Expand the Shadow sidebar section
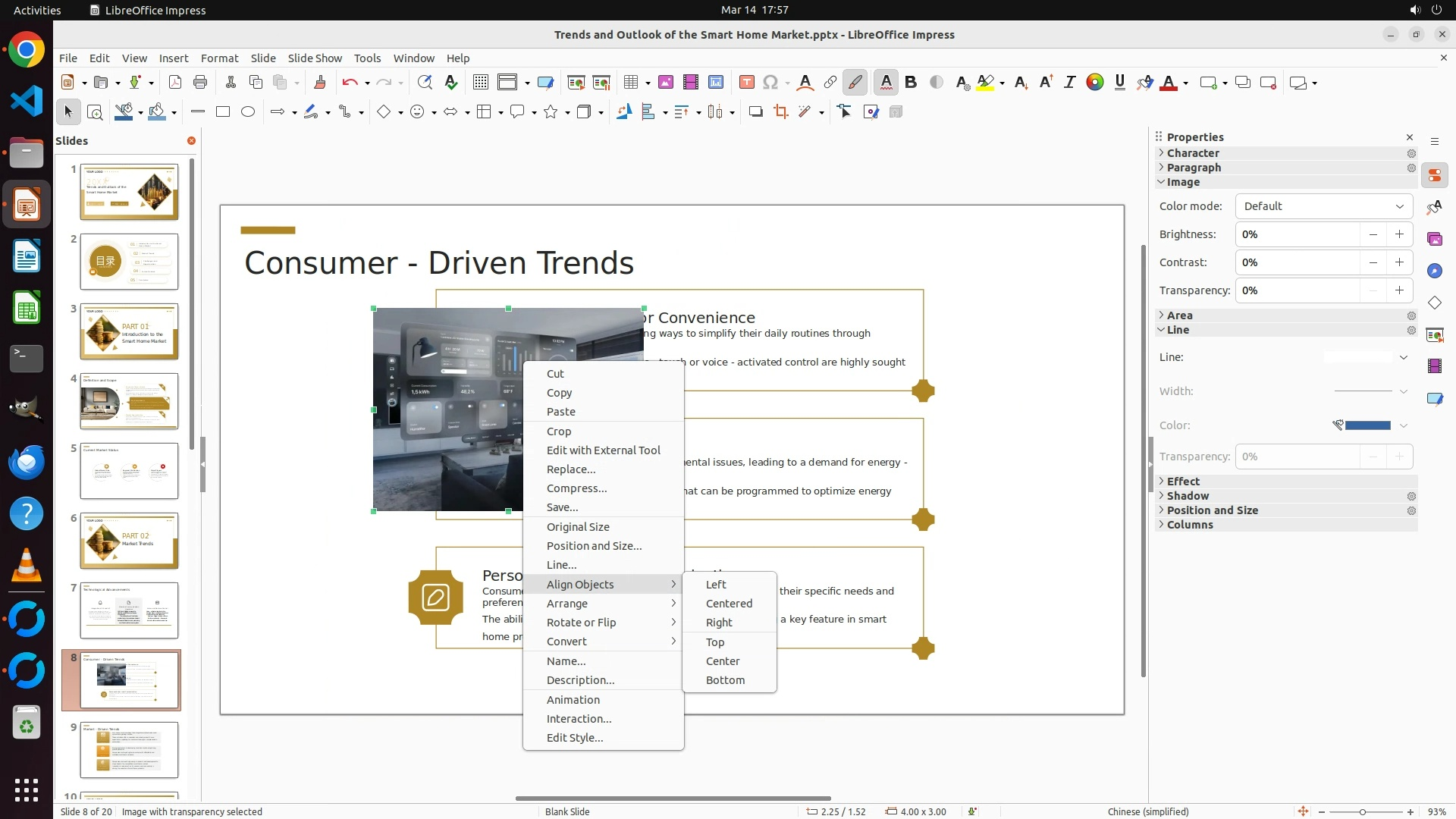This screenshot has width=1456, height=819. coord(1188,496)
